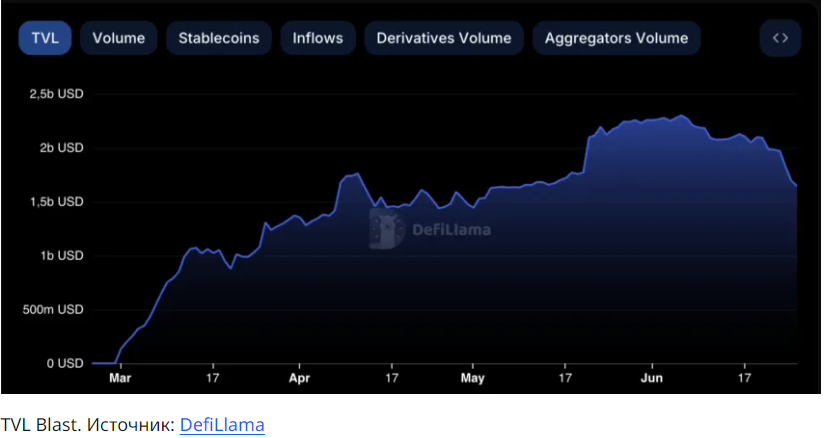Click the 0 USD axis label
The image size is (825, 438).
65,363
